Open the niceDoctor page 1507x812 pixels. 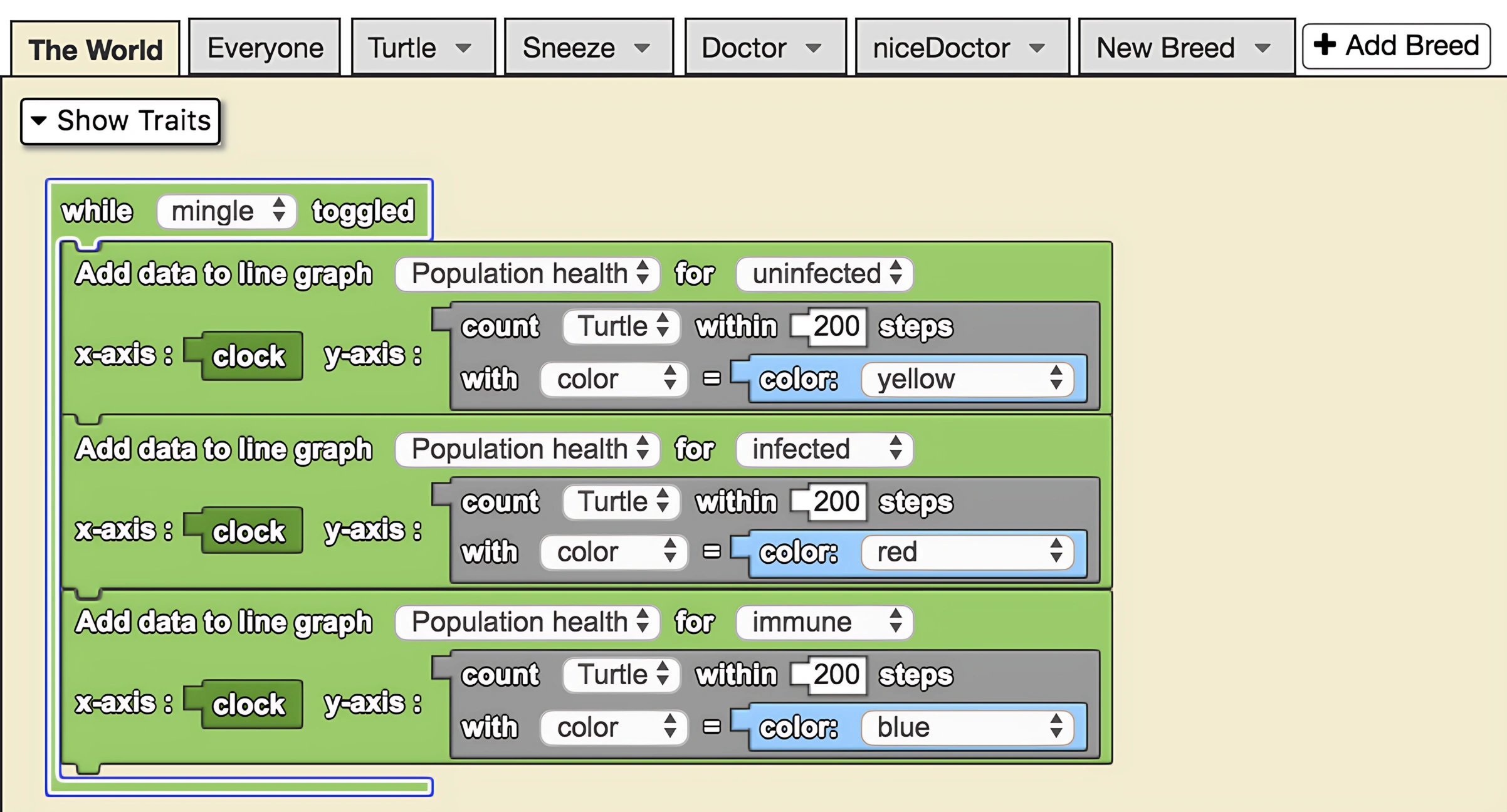[961, 47]
